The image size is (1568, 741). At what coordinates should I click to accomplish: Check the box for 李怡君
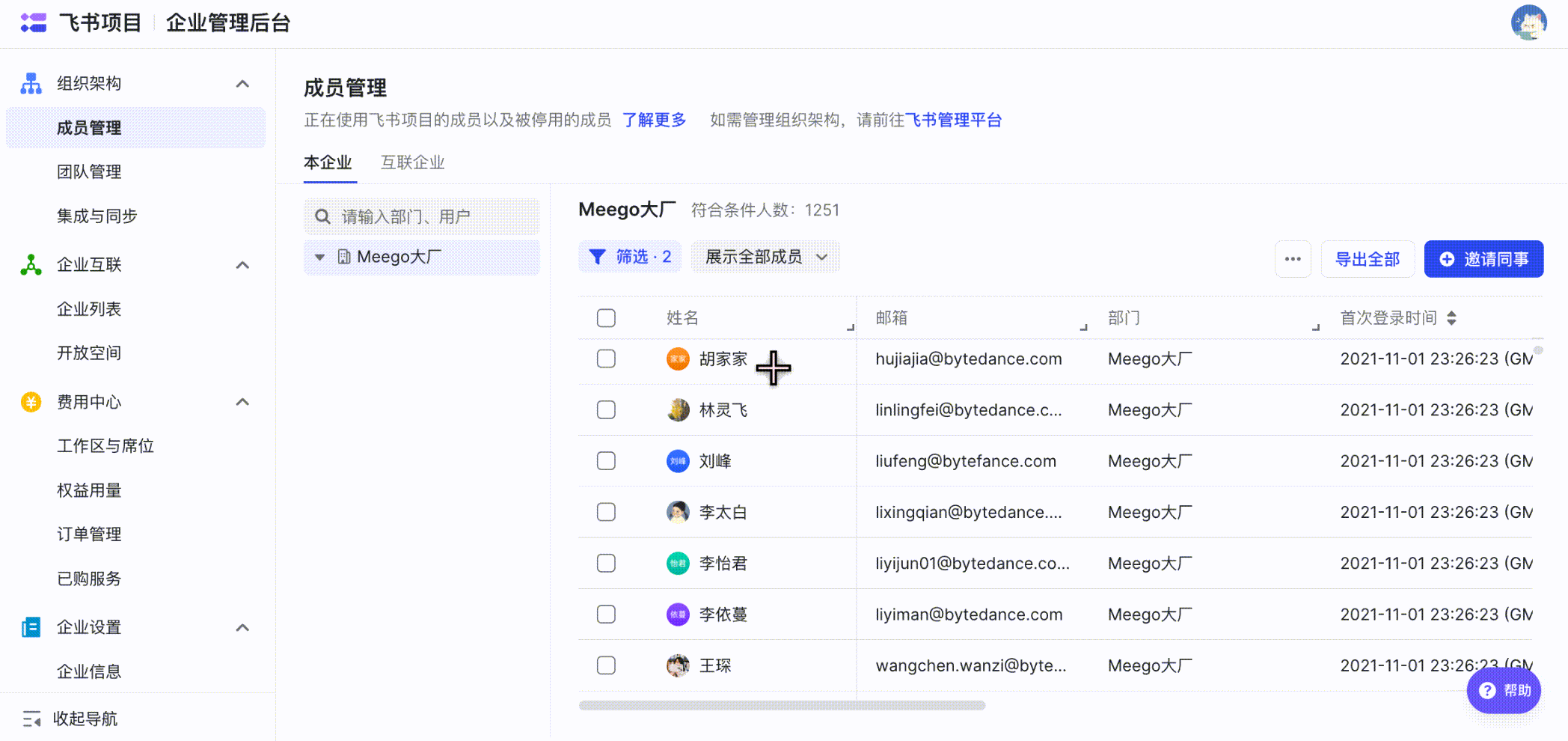pos(606,563)
